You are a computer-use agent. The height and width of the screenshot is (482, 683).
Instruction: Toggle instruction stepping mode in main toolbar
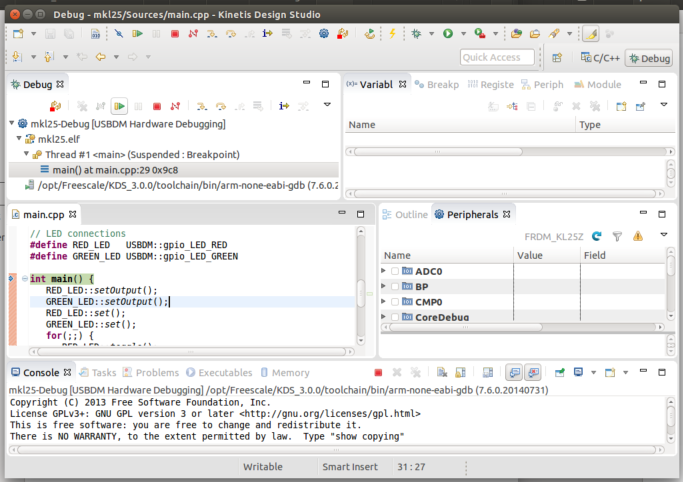click(x=267, y=34)
